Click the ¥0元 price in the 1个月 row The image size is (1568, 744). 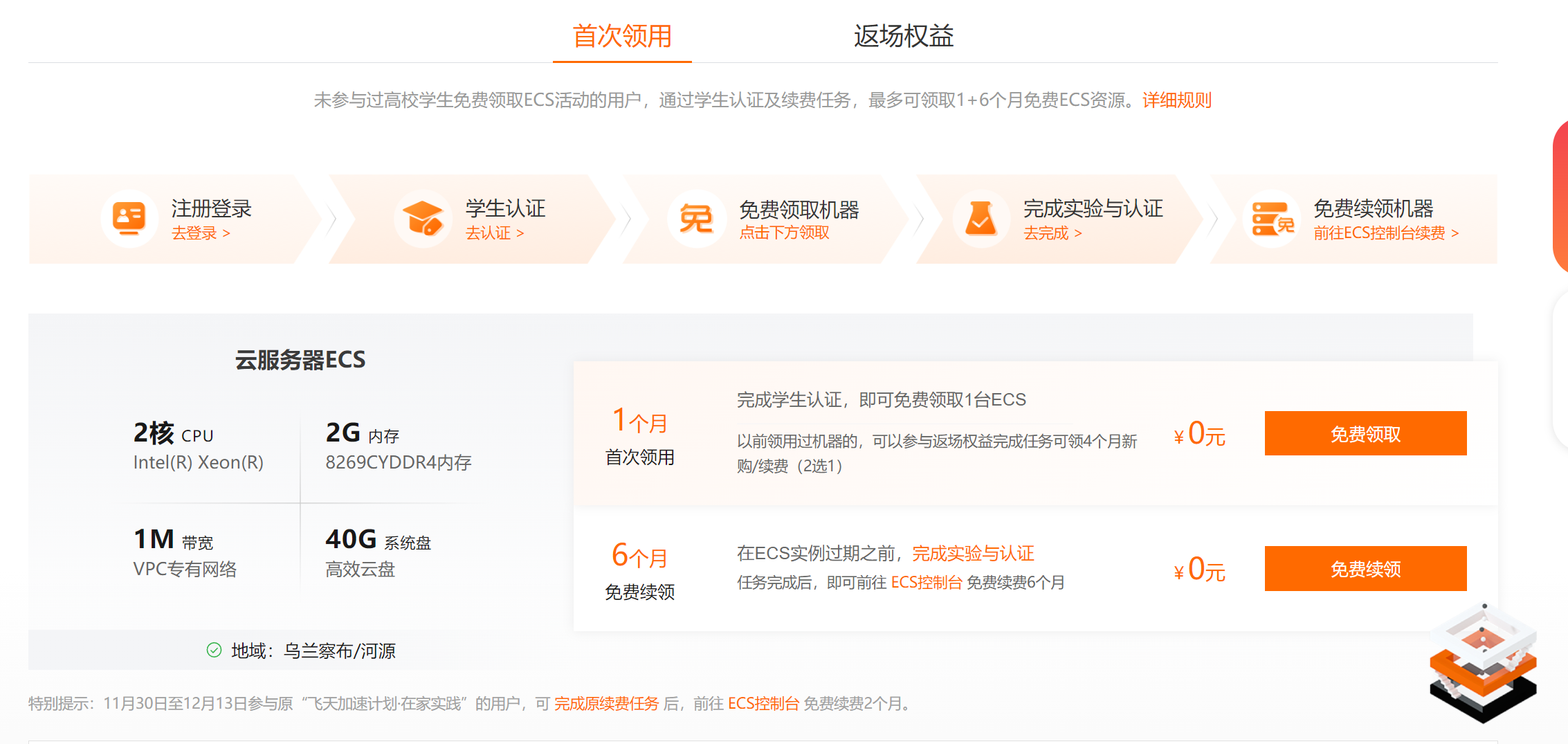click(x=1200, y=434)
